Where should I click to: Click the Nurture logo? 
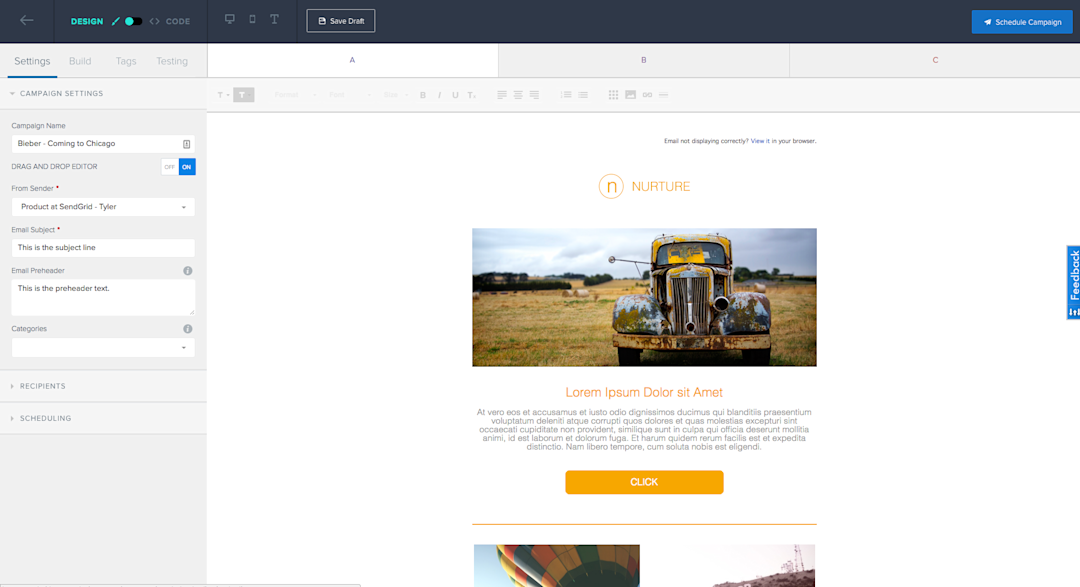644,186
